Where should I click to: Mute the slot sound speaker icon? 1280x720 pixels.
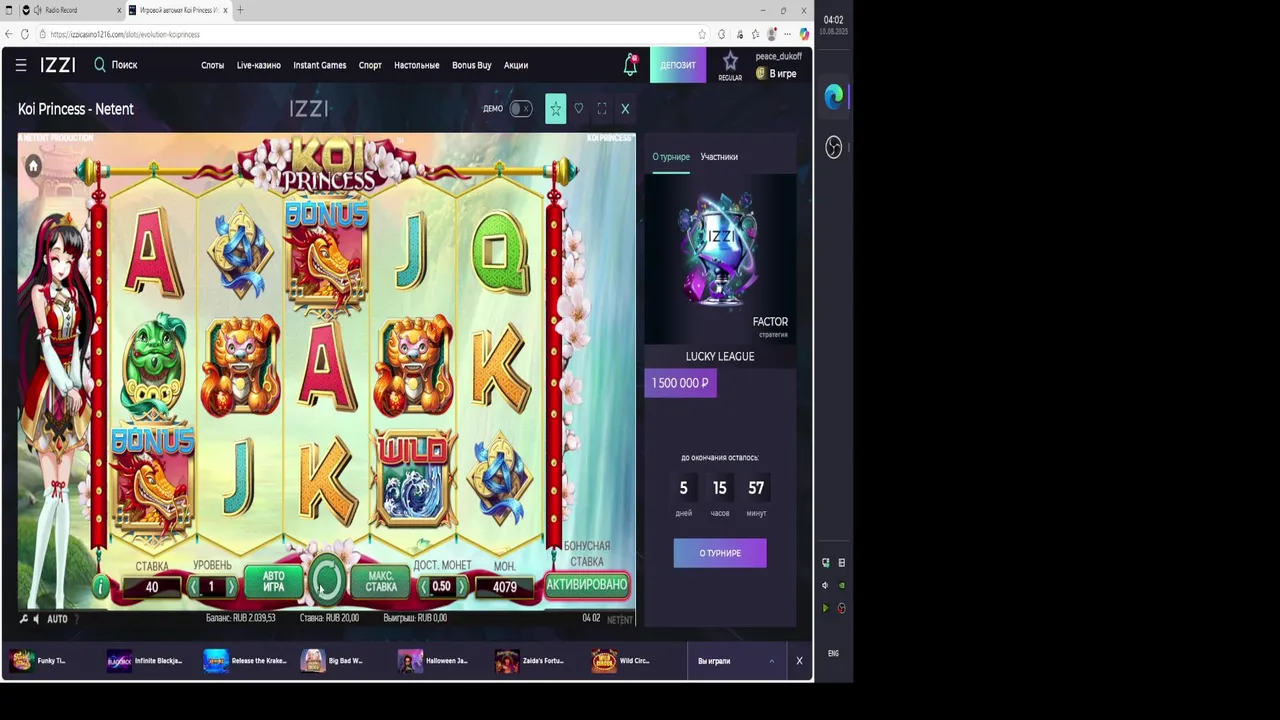[x=36, y=619]
